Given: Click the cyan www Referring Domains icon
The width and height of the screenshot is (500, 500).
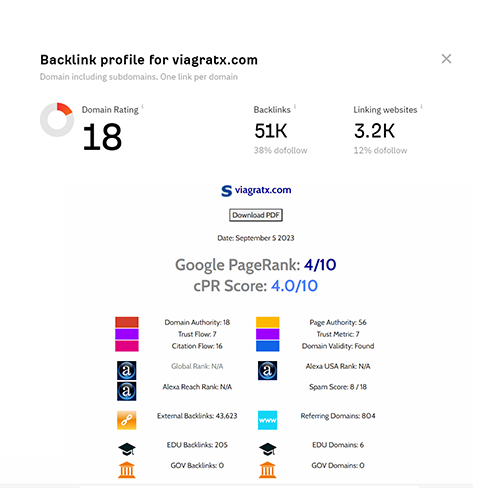Looking at the screenshot, I should click(267, 420).
